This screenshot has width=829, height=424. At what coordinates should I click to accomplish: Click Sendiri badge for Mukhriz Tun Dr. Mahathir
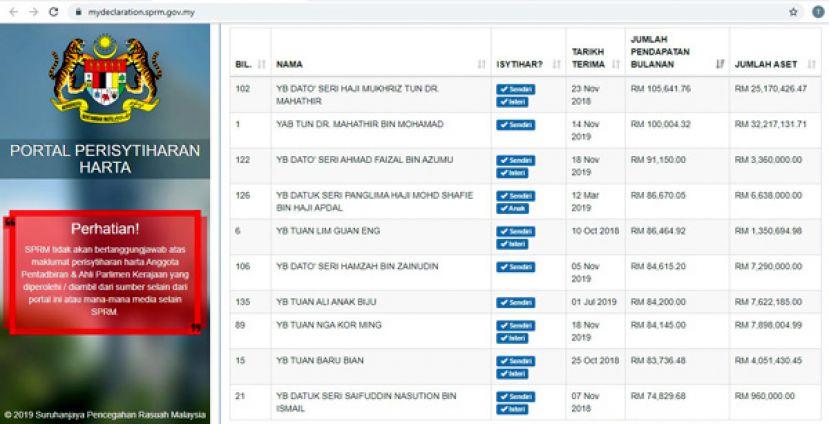[x=515, y=89]
